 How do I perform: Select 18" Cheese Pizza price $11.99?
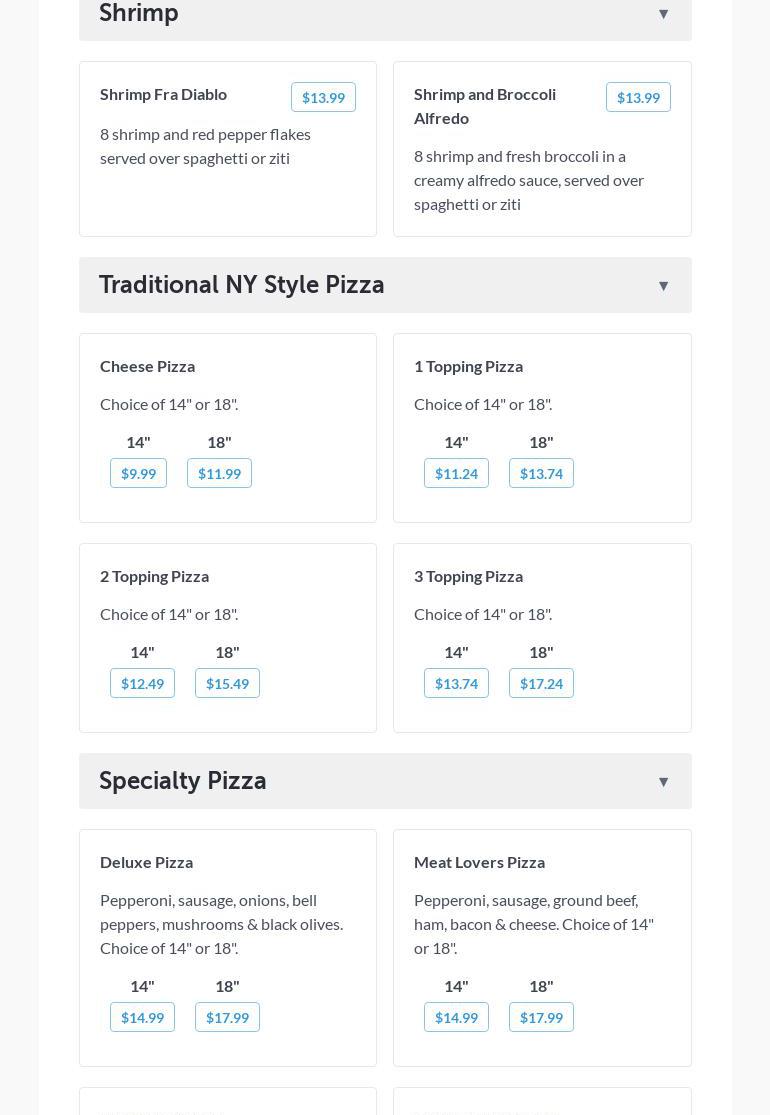click(219, 473)
